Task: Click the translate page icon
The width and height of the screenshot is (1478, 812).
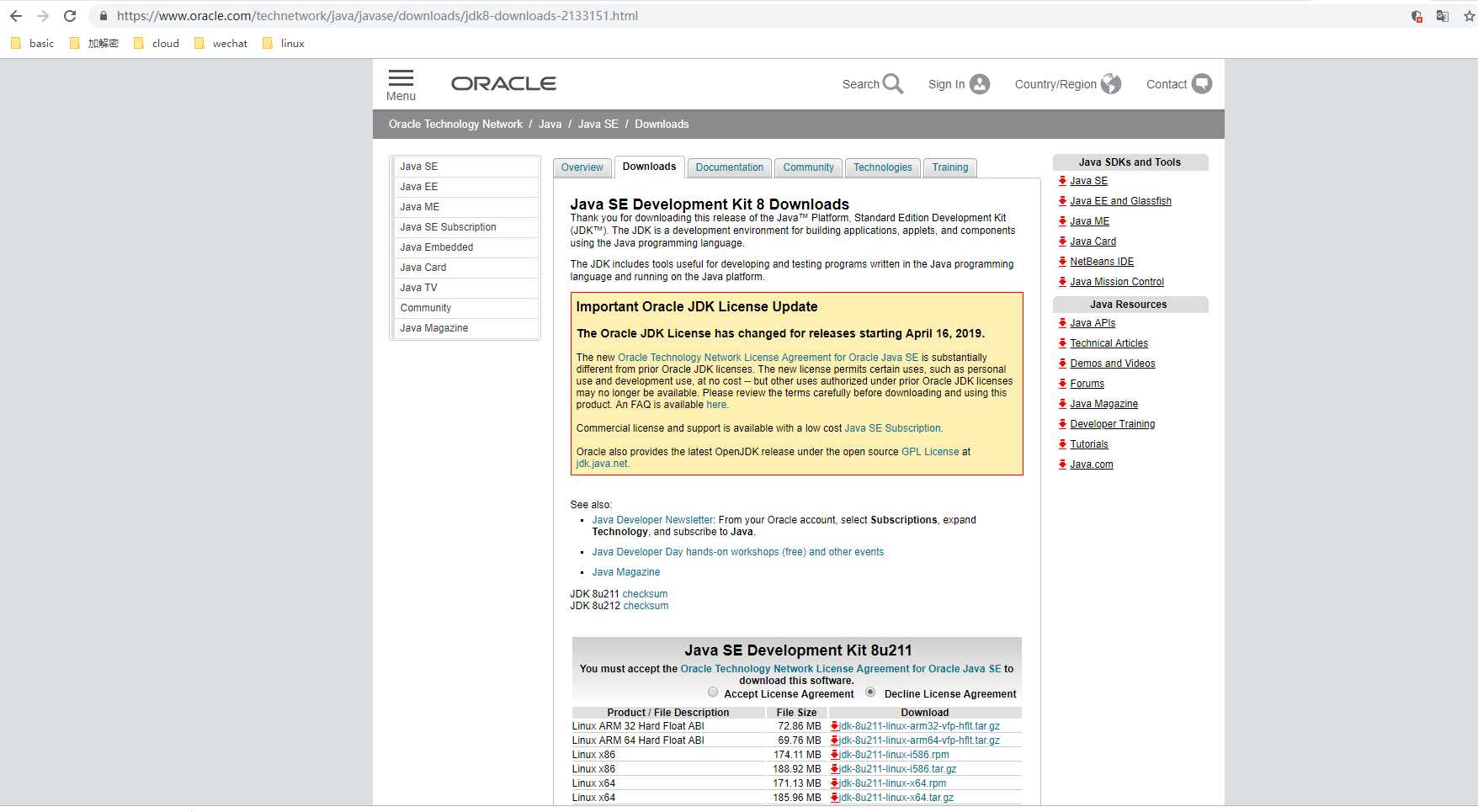Action: click(x=1443, y=16)
